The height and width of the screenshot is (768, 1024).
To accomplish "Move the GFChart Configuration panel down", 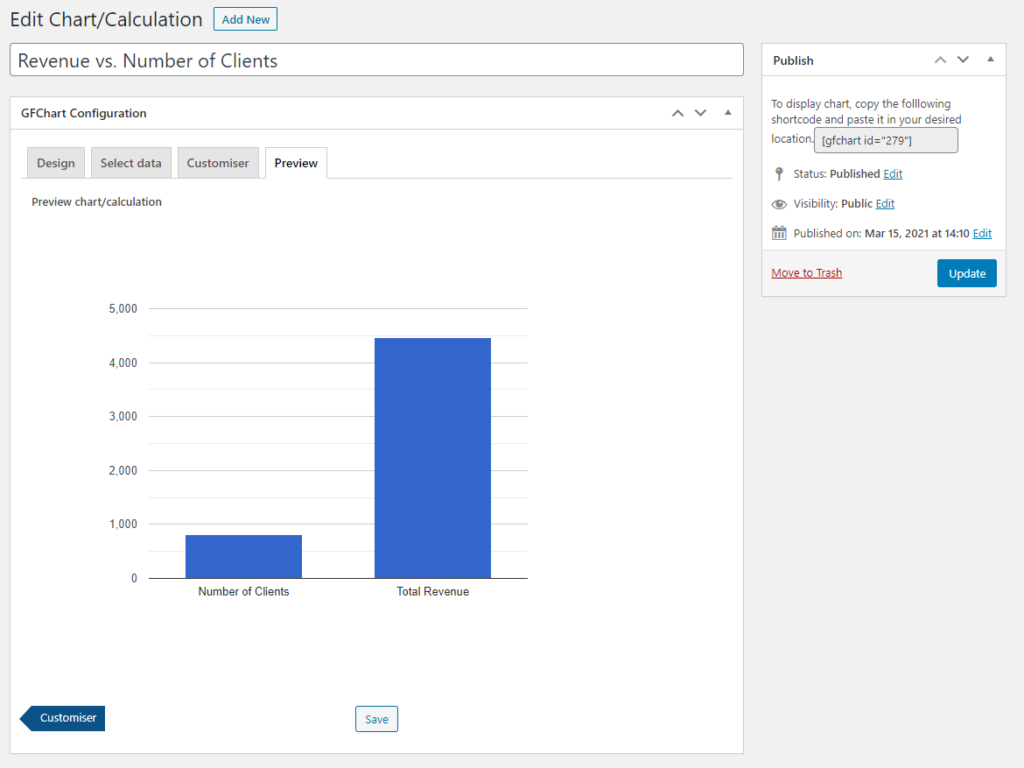I will [700, 113].
